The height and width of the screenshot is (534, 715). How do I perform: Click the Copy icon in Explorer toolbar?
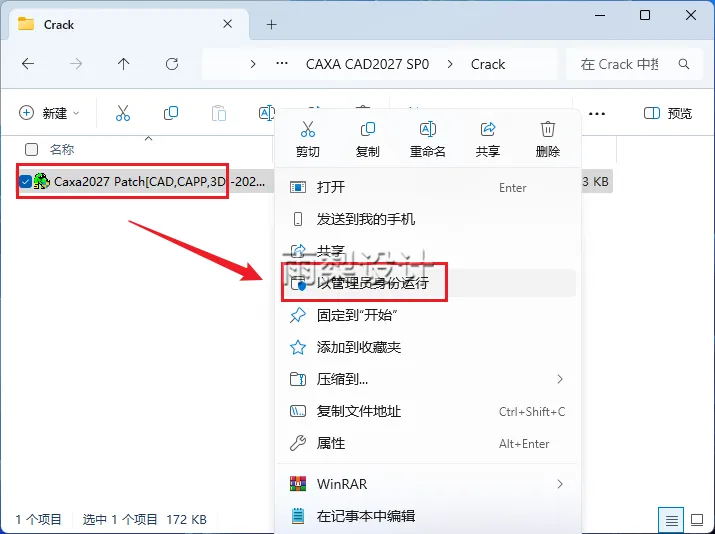(x=171, y=113)
